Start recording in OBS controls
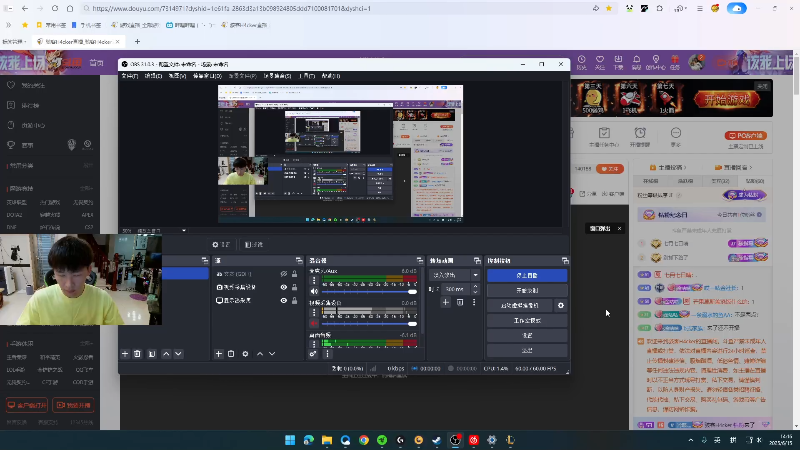 click(x=527, y=290)
